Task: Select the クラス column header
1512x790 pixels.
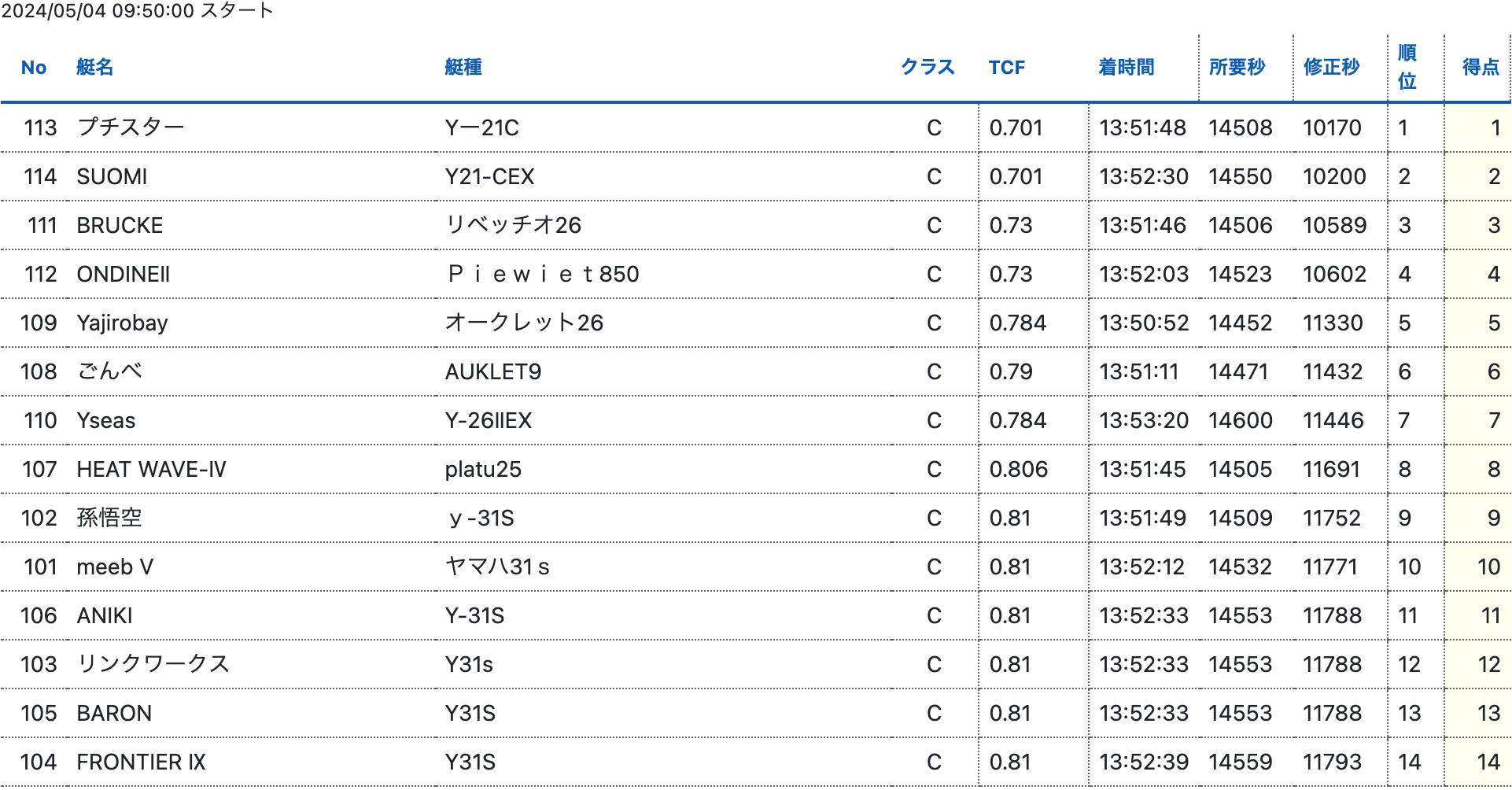Action: 927,68
